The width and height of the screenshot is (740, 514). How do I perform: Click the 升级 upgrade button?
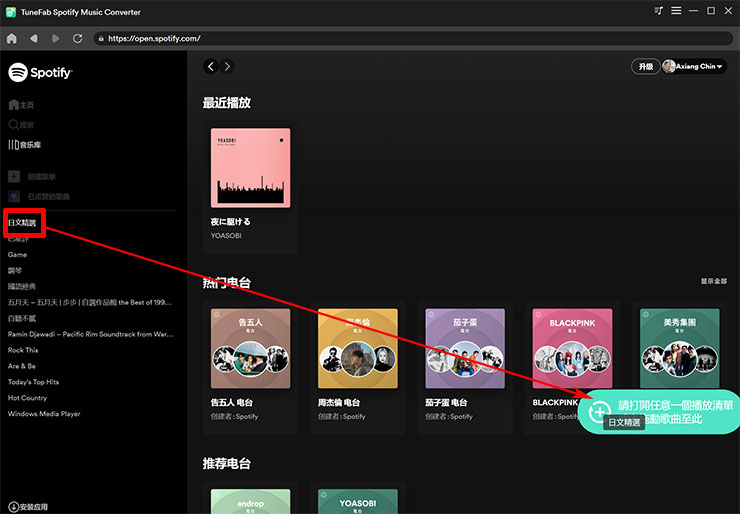point(643,66)
